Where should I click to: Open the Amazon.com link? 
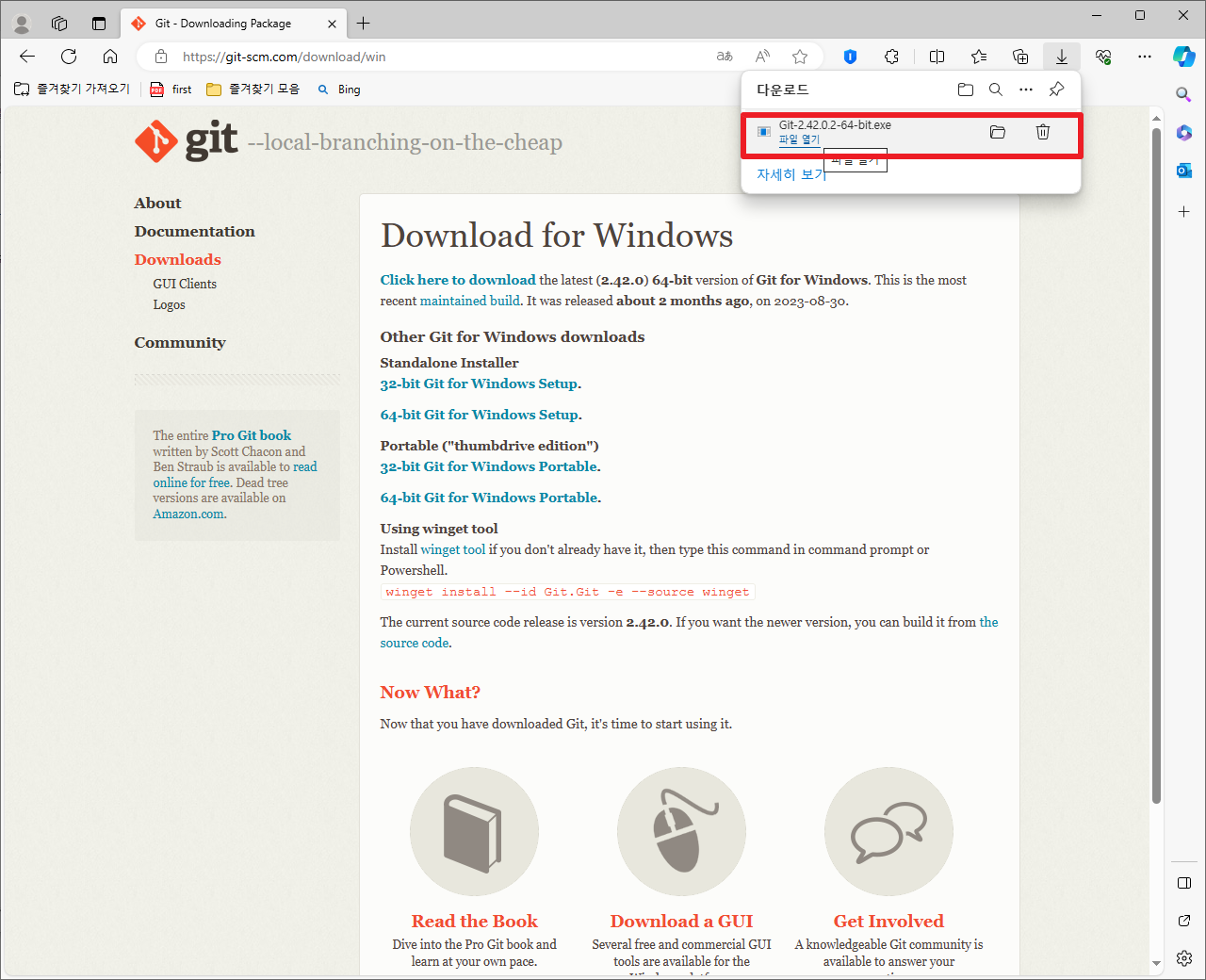click(188, 514)
